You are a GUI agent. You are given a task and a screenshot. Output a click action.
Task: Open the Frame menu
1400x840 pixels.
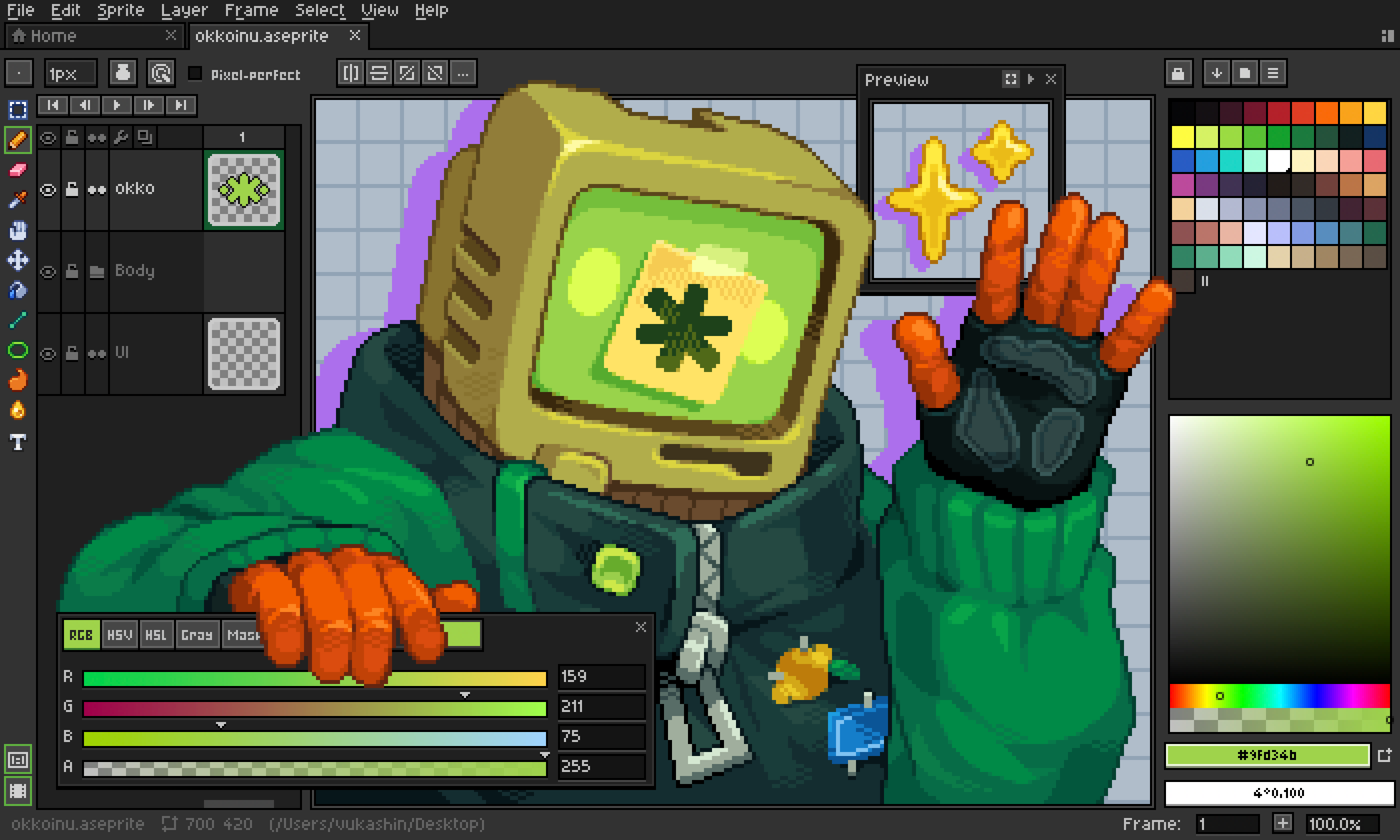point(251,10)
